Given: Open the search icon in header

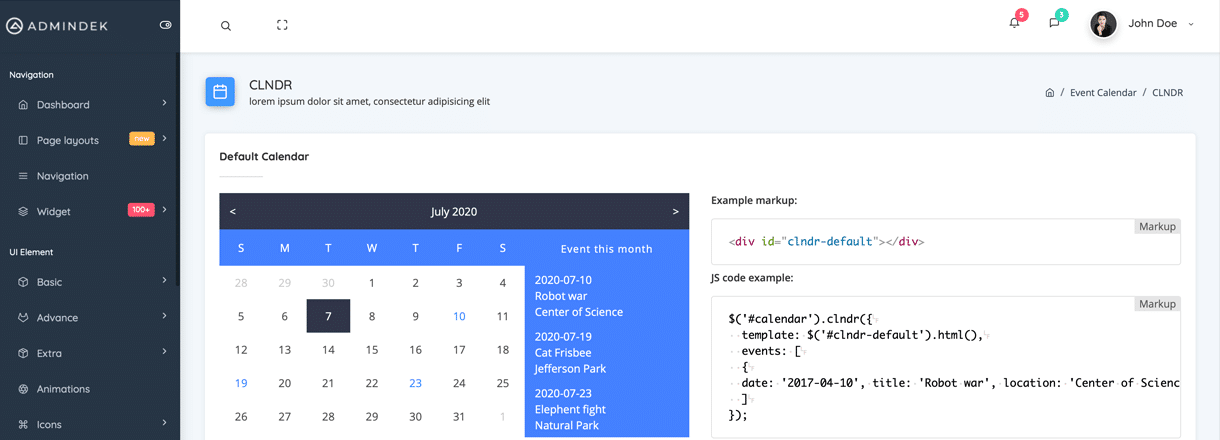Looking at the screenshot, I should (x=226, y=26).
